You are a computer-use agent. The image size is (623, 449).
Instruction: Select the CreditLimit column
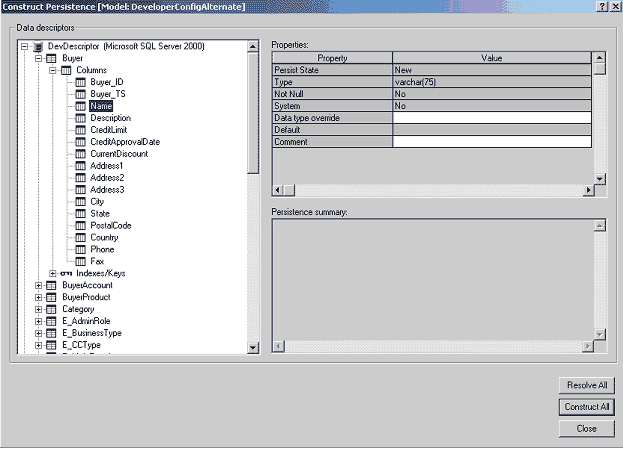pos(110,130)
